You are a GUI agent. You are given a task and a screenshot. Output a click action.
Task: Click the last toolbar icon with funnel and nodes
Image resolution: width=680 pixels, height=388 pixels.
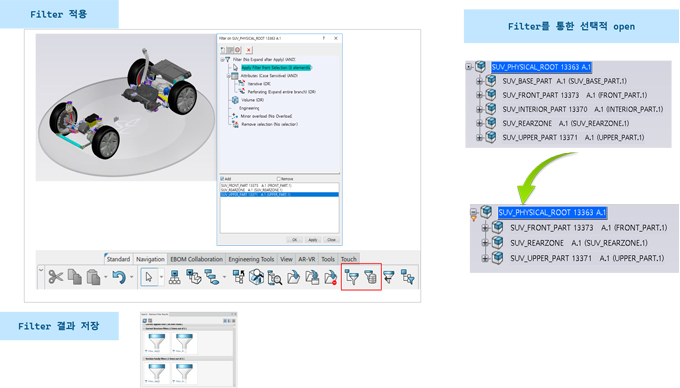point(408,277)
